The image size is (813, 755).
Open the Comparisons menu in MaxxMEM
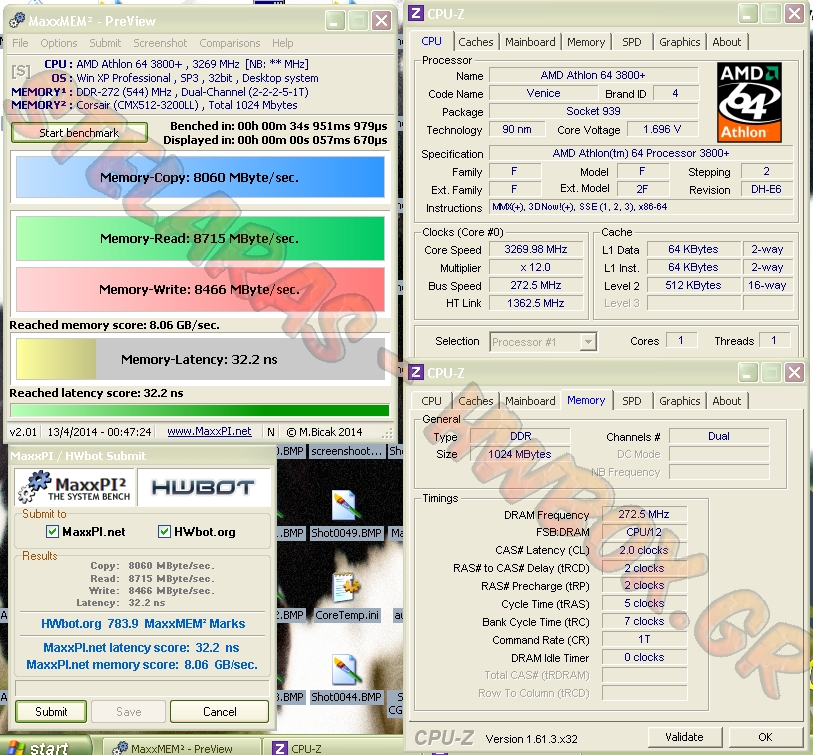(x=230, y=43)
